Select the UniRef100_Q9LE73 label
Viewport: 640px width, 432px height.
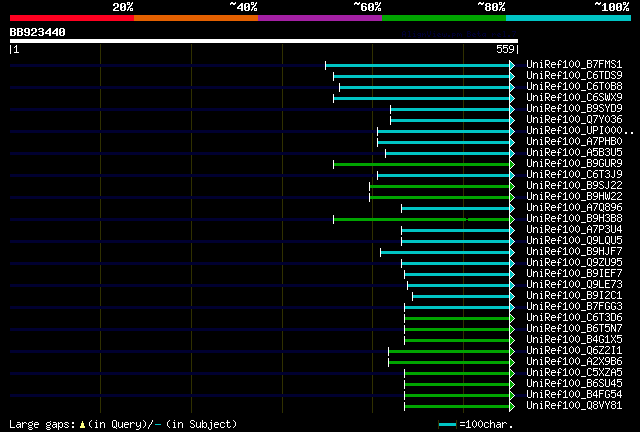click(574, 285)
